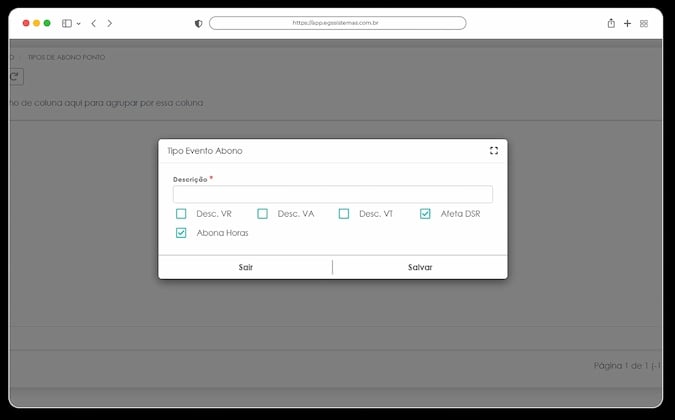Screen dimensions: 675x420
Task: Open Safari sidebar toggle icon
Action: (67, 23)
